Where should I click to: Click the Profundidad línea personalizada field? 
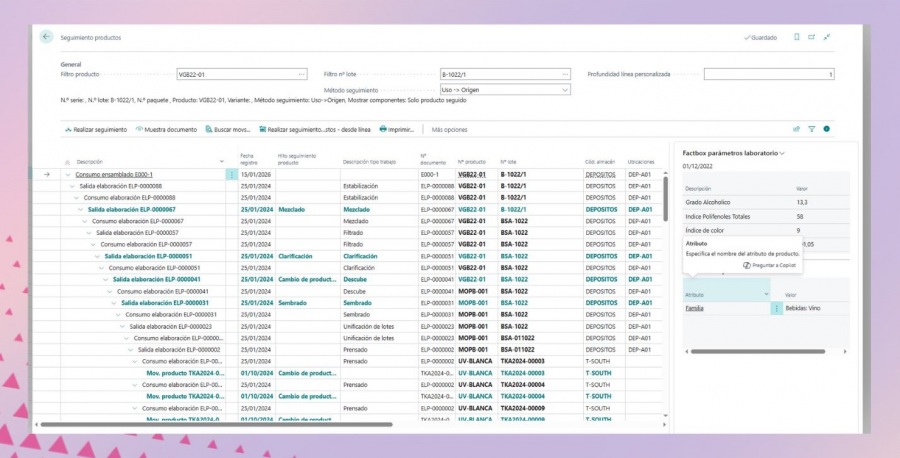click(x=768, y=74)
